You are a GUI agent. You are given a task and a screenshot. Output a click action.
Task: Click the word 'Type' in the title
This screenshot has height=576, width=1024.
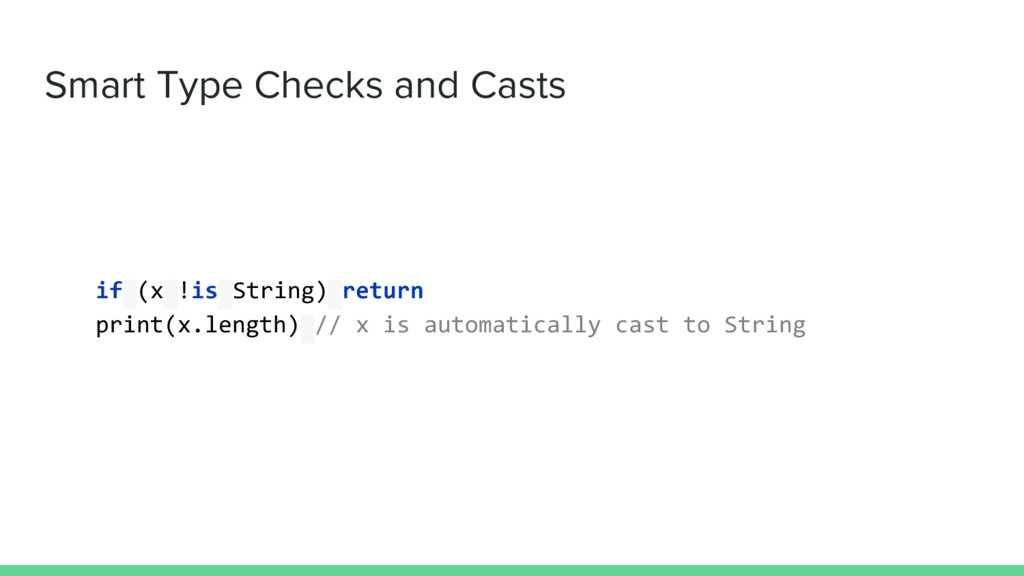[x=200, y=88]
